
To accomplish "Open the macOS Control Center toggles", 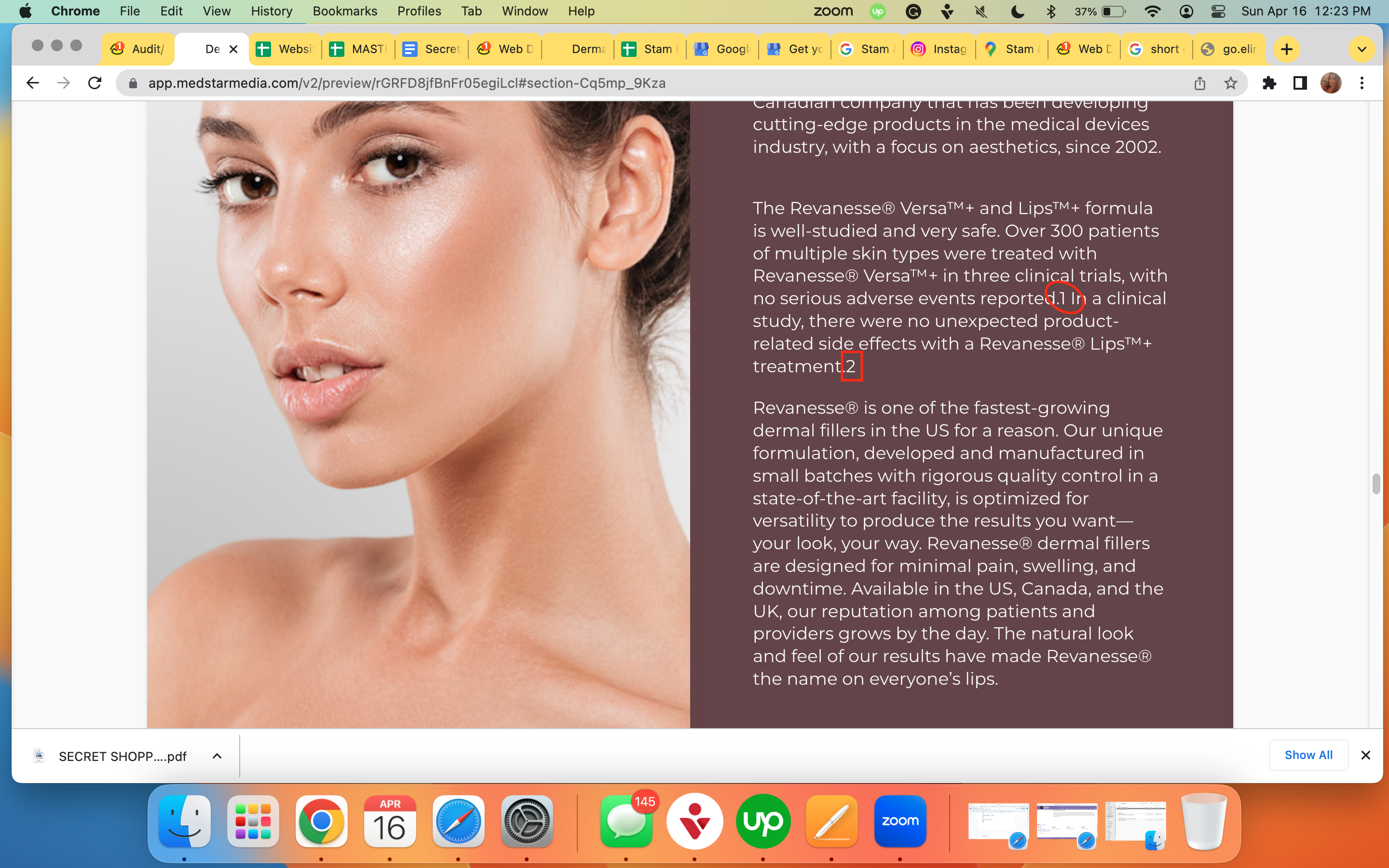I will pyautogui.click(x=1218, y=12).
